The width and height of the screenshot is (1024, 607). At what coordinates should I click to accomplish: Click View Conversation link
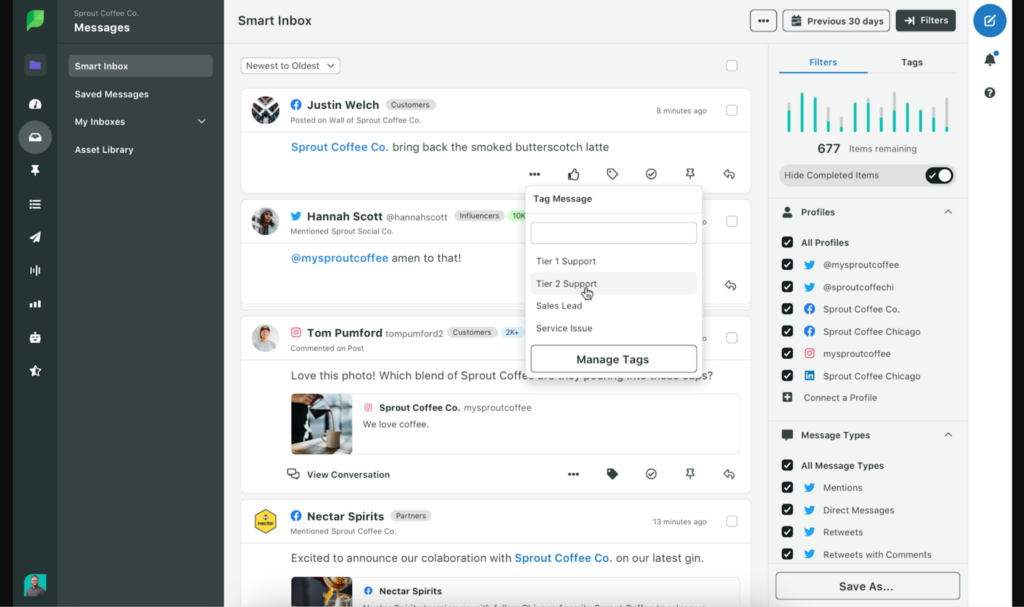(338, 474)
